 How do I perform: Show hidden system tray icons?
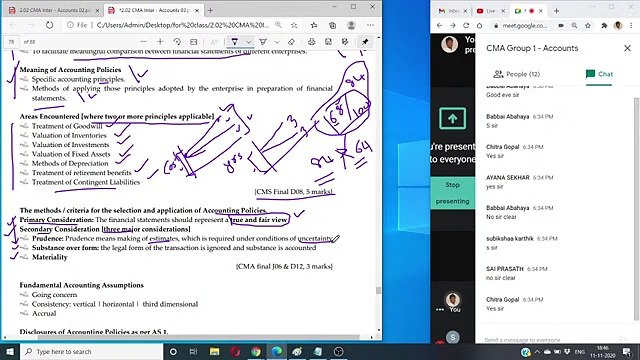point(537,352)
